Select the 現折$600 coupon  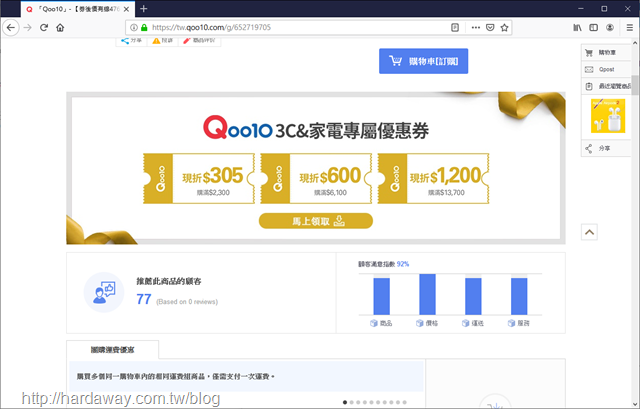[x=316, y=178]
